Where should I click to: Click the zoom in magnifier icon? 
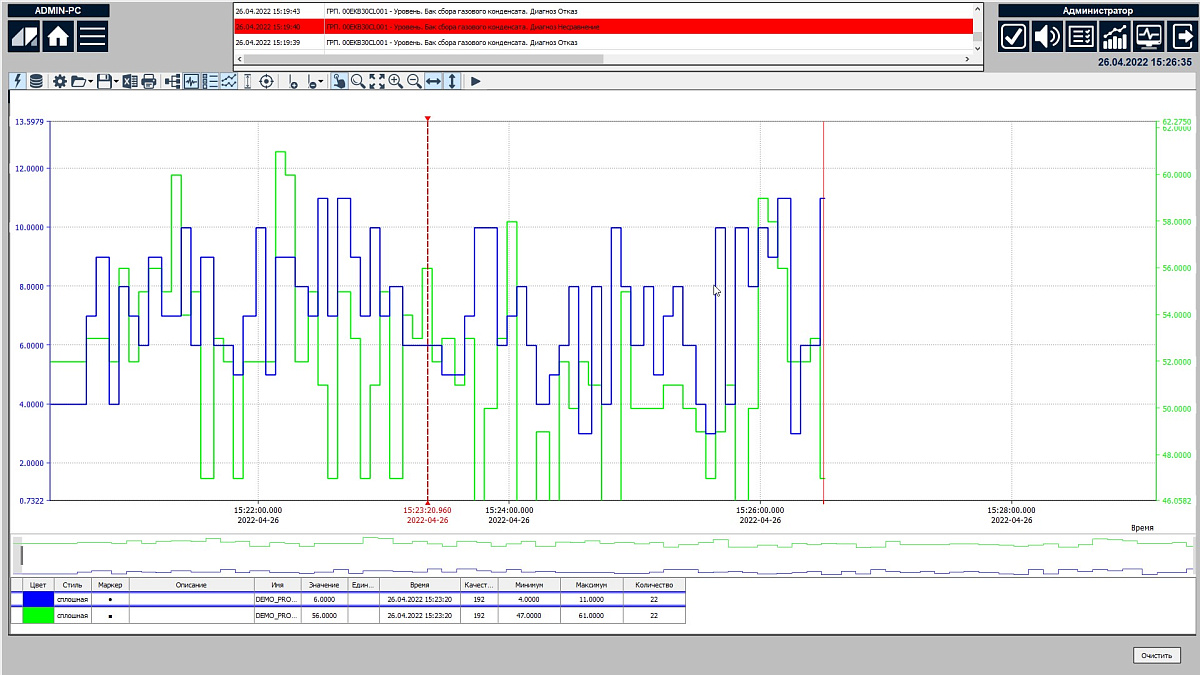click(x=396, y=81)
